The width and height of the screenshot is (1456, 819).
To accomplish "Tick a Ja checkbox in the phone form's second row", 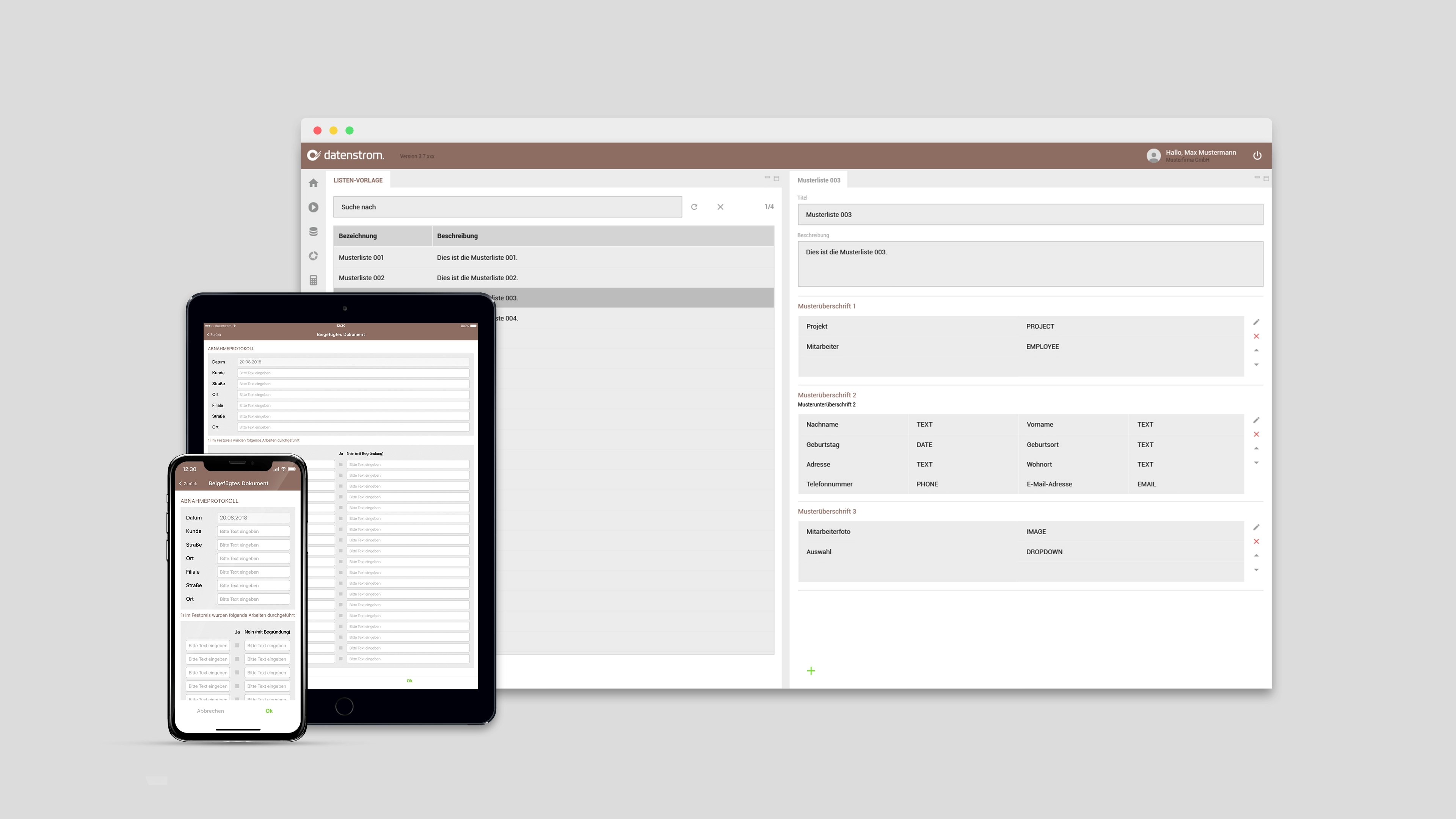I will (x=237, y=659).
